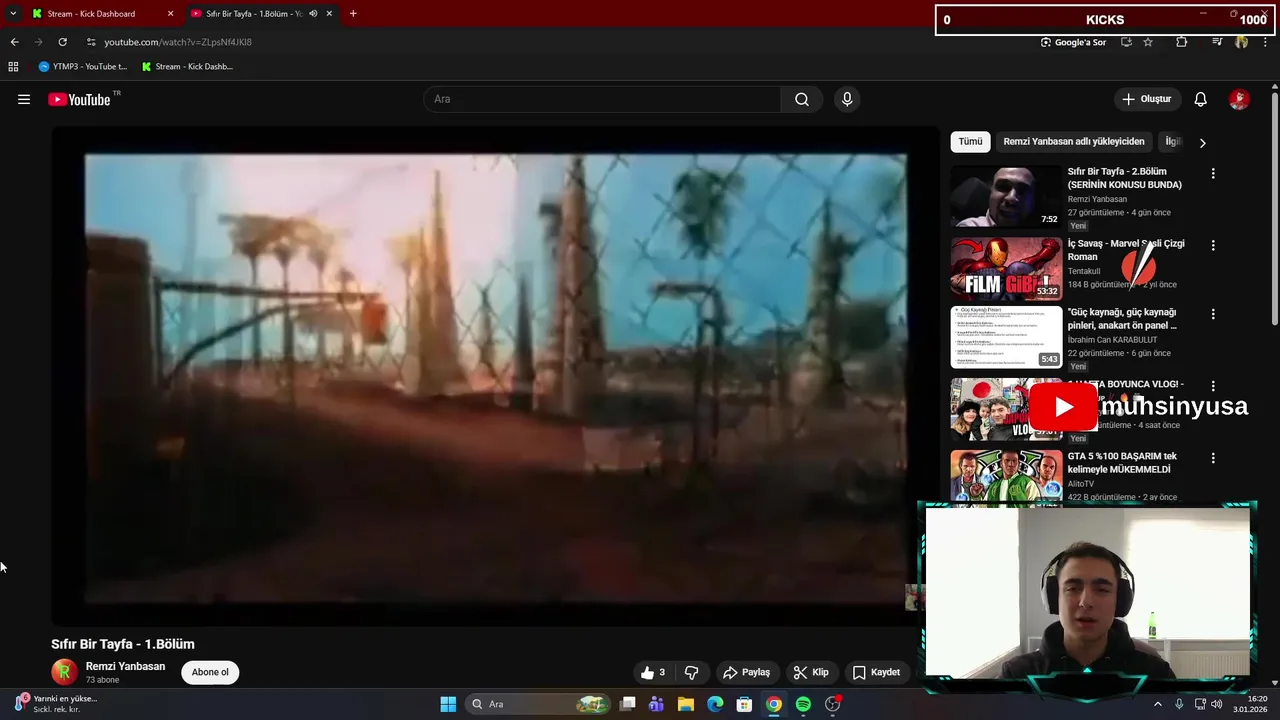Open Spotify from the taskbar

pyautogui.click(x=803, y=704)
